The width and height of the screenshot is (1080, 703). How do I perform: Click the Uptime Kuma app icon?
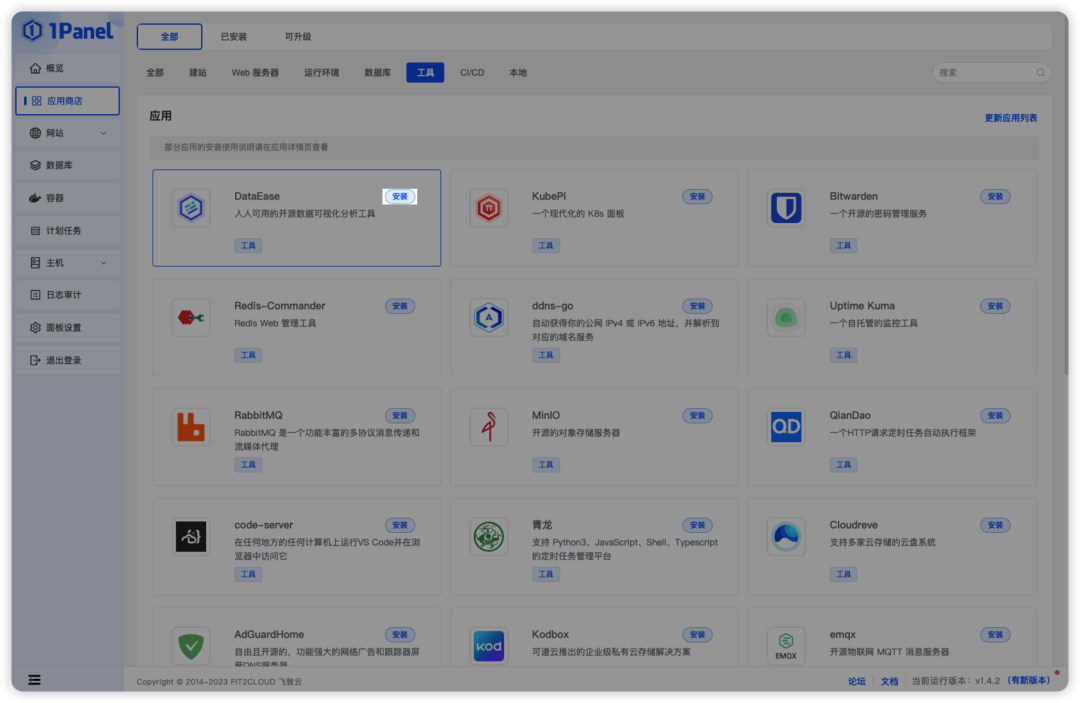click(x=786, y=316)
